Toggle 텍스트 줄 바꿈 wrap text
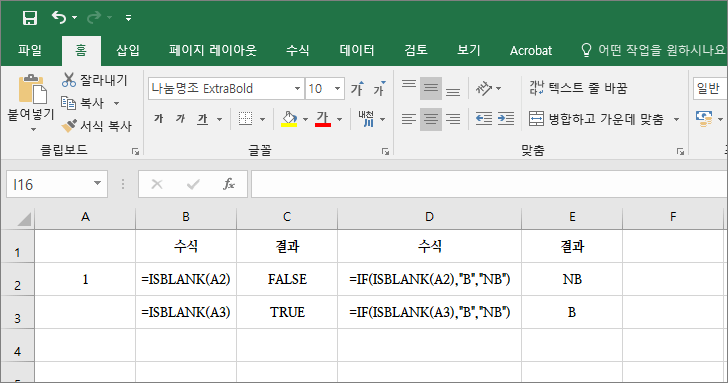 (578, 88)
